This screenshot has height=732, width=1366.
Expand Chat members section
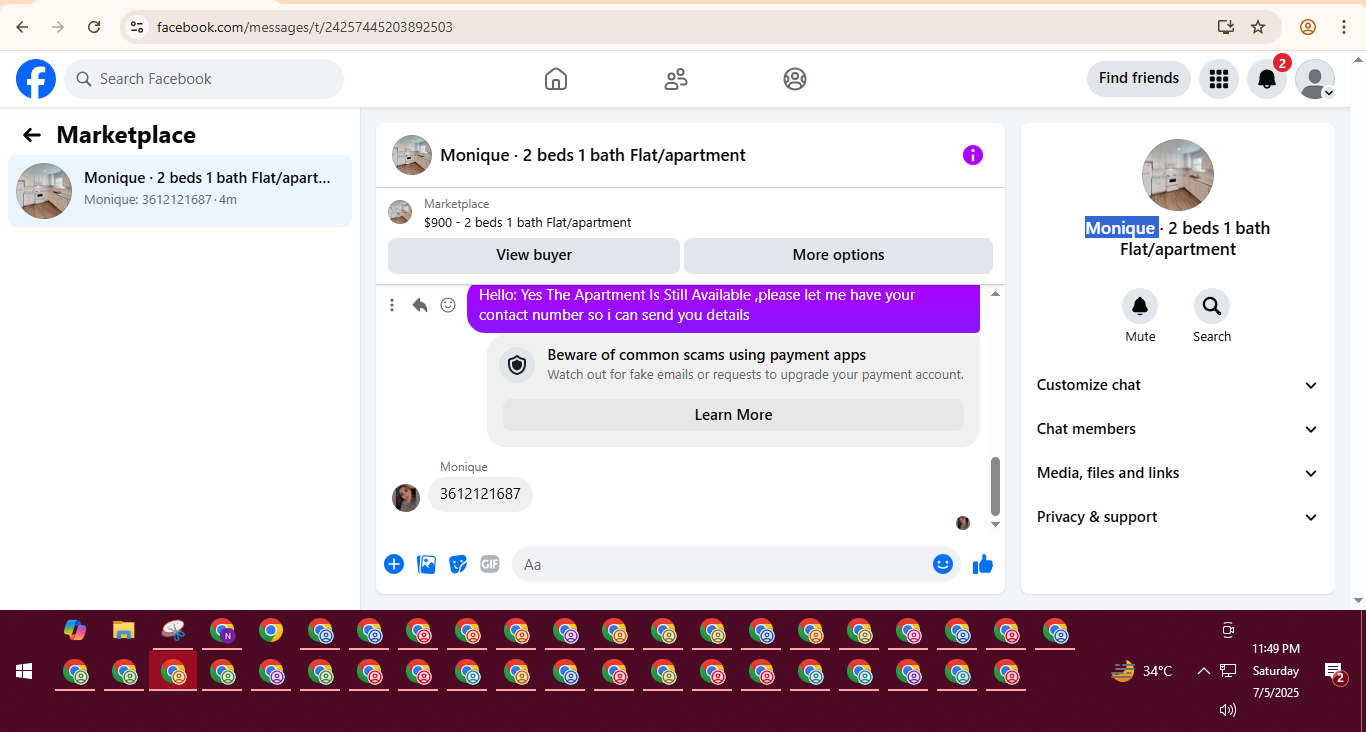tap(1178, 429)
